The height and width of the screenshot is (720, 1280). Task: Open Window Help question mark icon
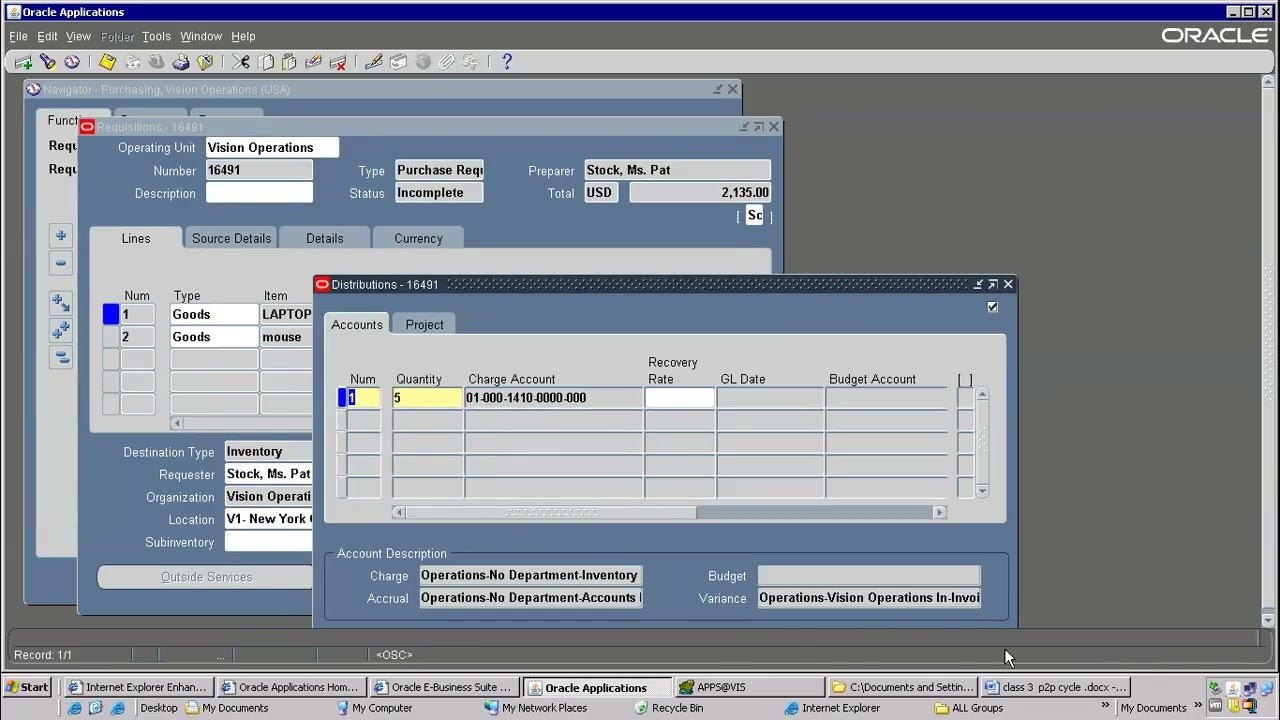click(x=507, y=62)
